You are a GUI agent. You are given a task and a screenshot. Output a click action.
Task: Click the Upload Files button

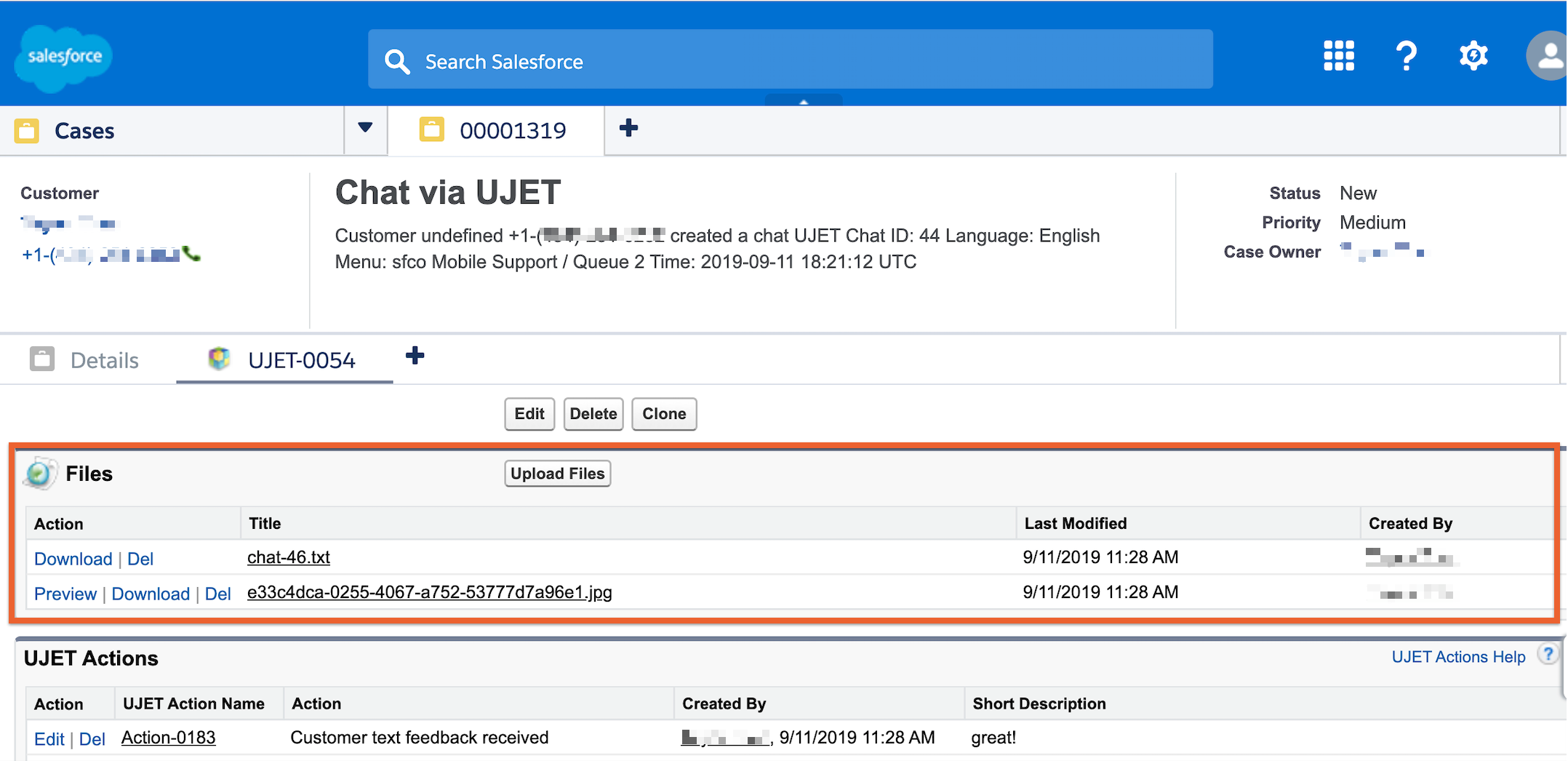pos(557,474)
